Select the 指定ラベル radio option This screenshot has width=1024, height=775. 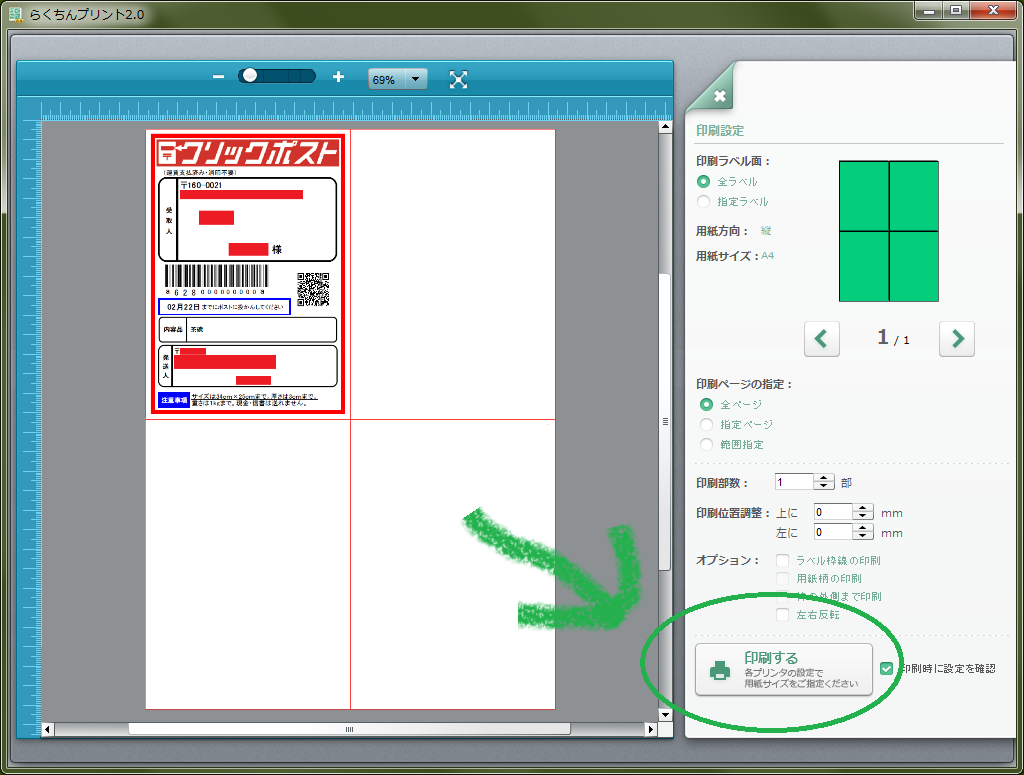coord(703,202)
